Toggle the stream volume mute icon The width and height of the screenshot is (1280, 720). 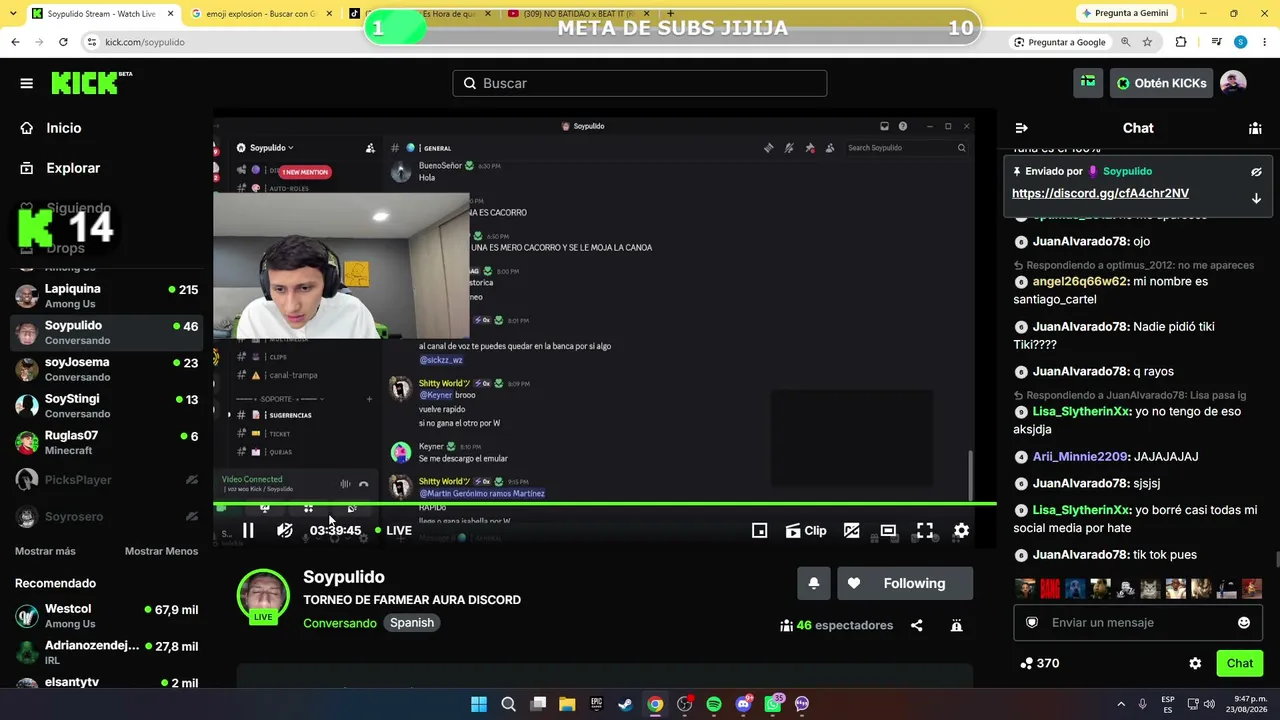(285, 530)
